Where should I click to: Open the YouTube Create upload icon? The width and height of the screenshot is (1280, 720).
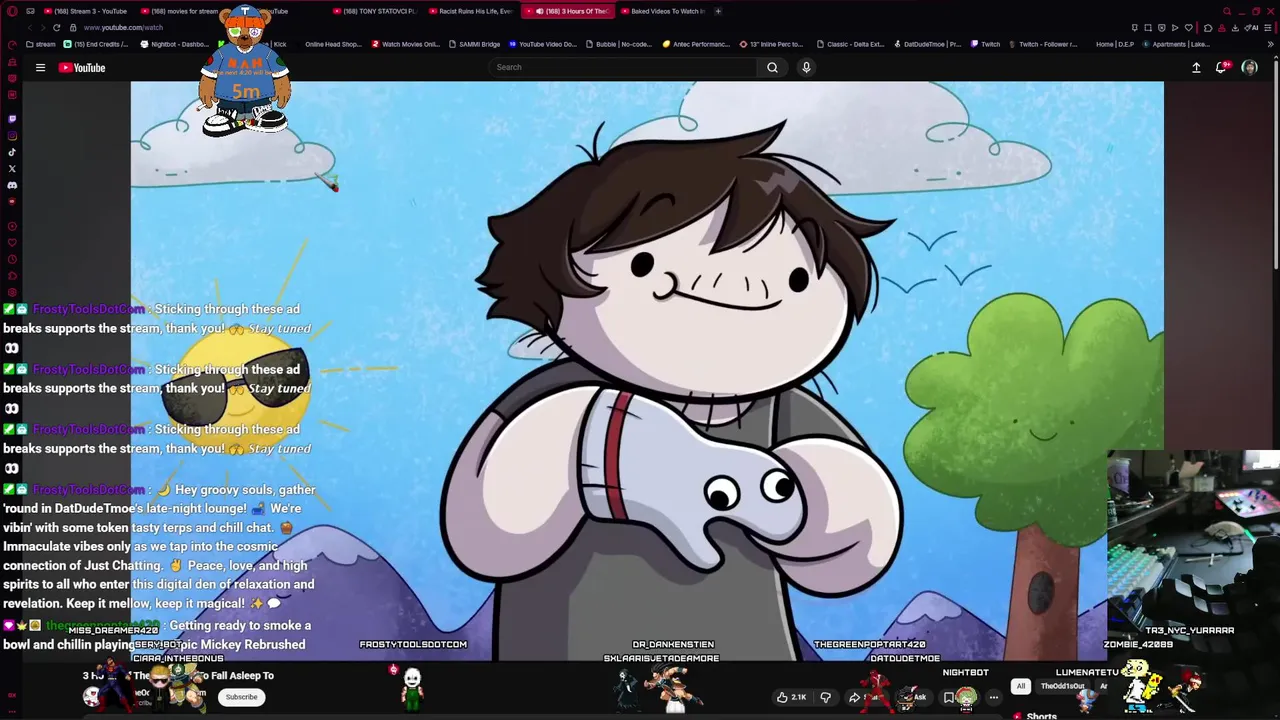[x=1196, y=67]
